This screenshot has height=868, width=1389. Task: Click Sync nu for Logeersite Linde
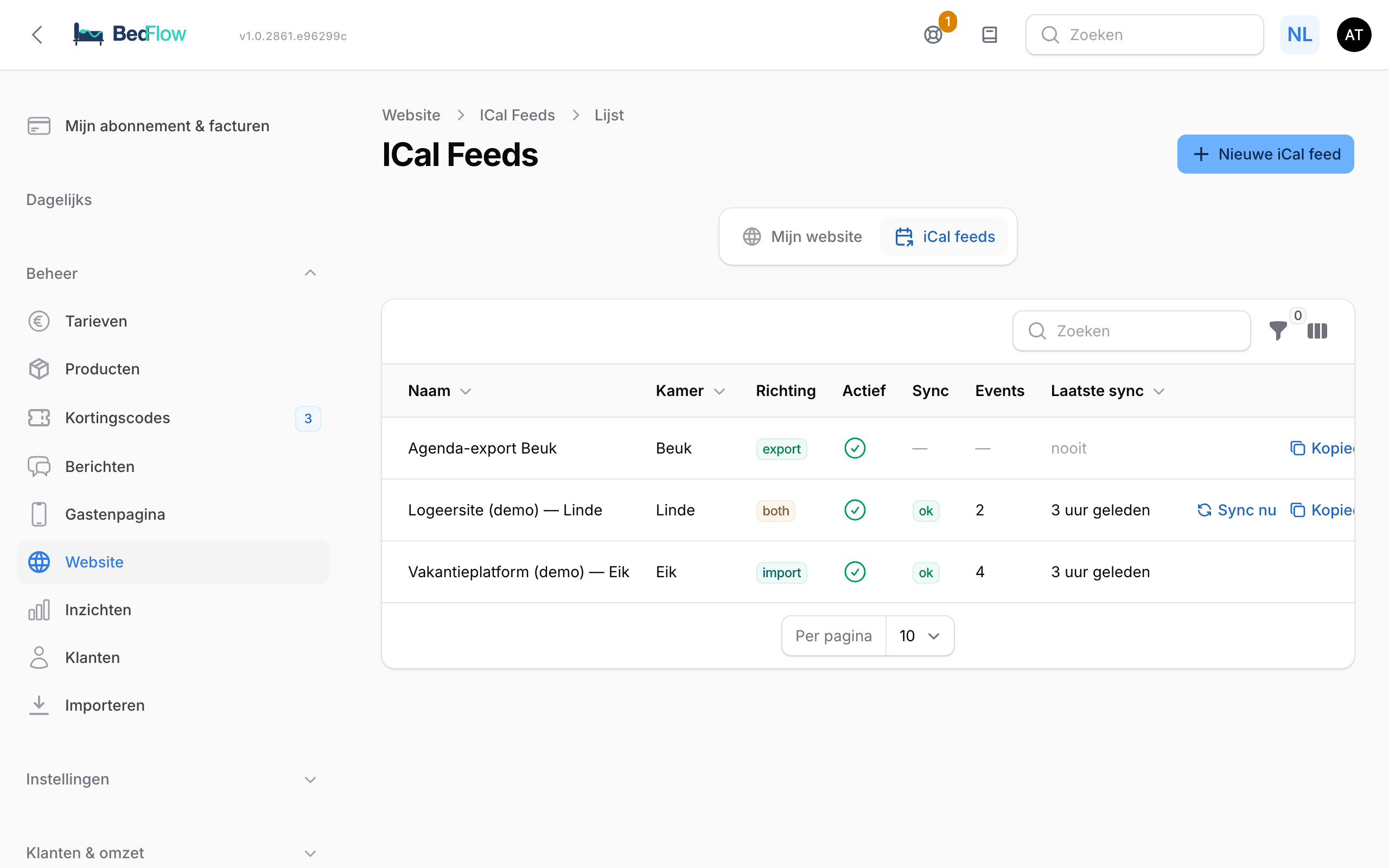click(x=1237, y=510)
